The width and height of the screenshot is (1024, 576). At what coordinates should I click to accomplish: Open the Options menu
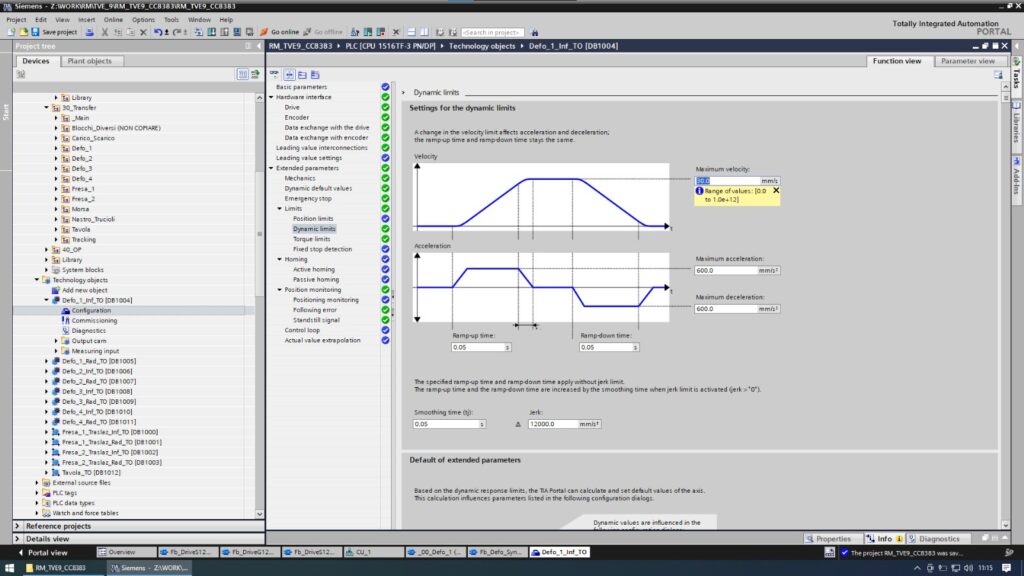coord(143,20)
